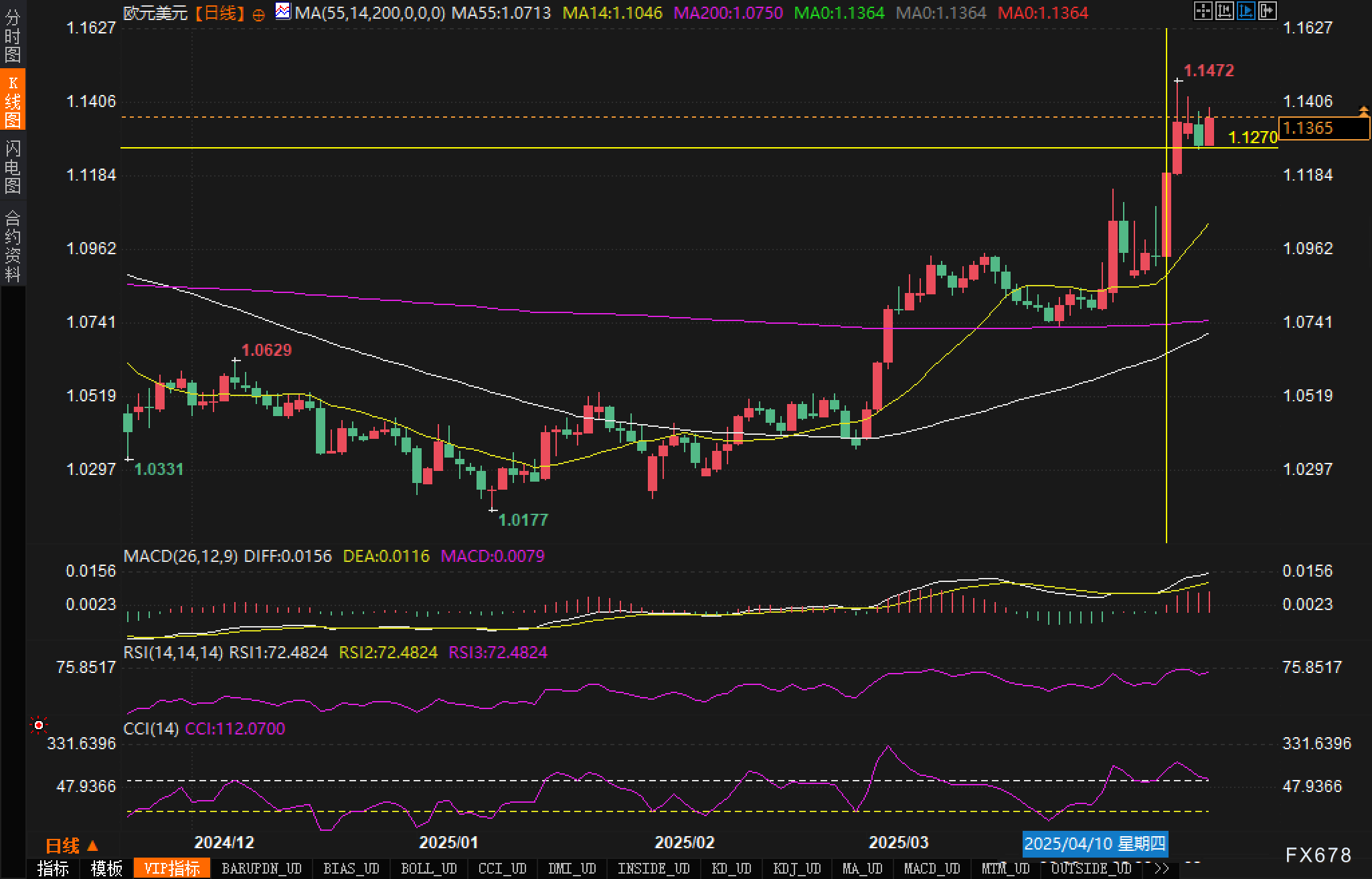Expand more indicators with the >> arrow
The width and height of the screenshot is (1372, 879).
point(1162,869)
